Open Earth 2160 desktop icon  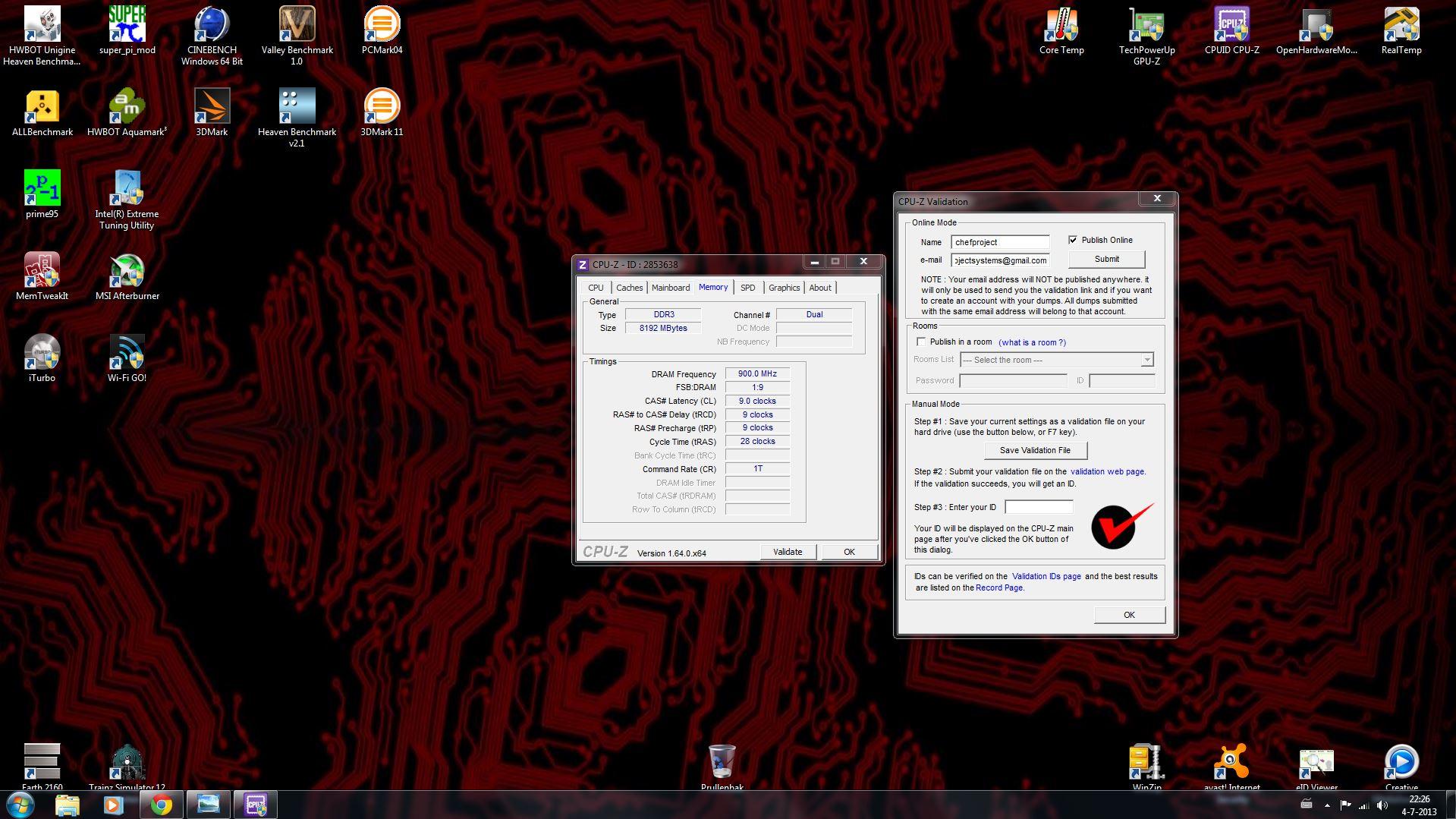pyautogui.click(x=42, y=767)
